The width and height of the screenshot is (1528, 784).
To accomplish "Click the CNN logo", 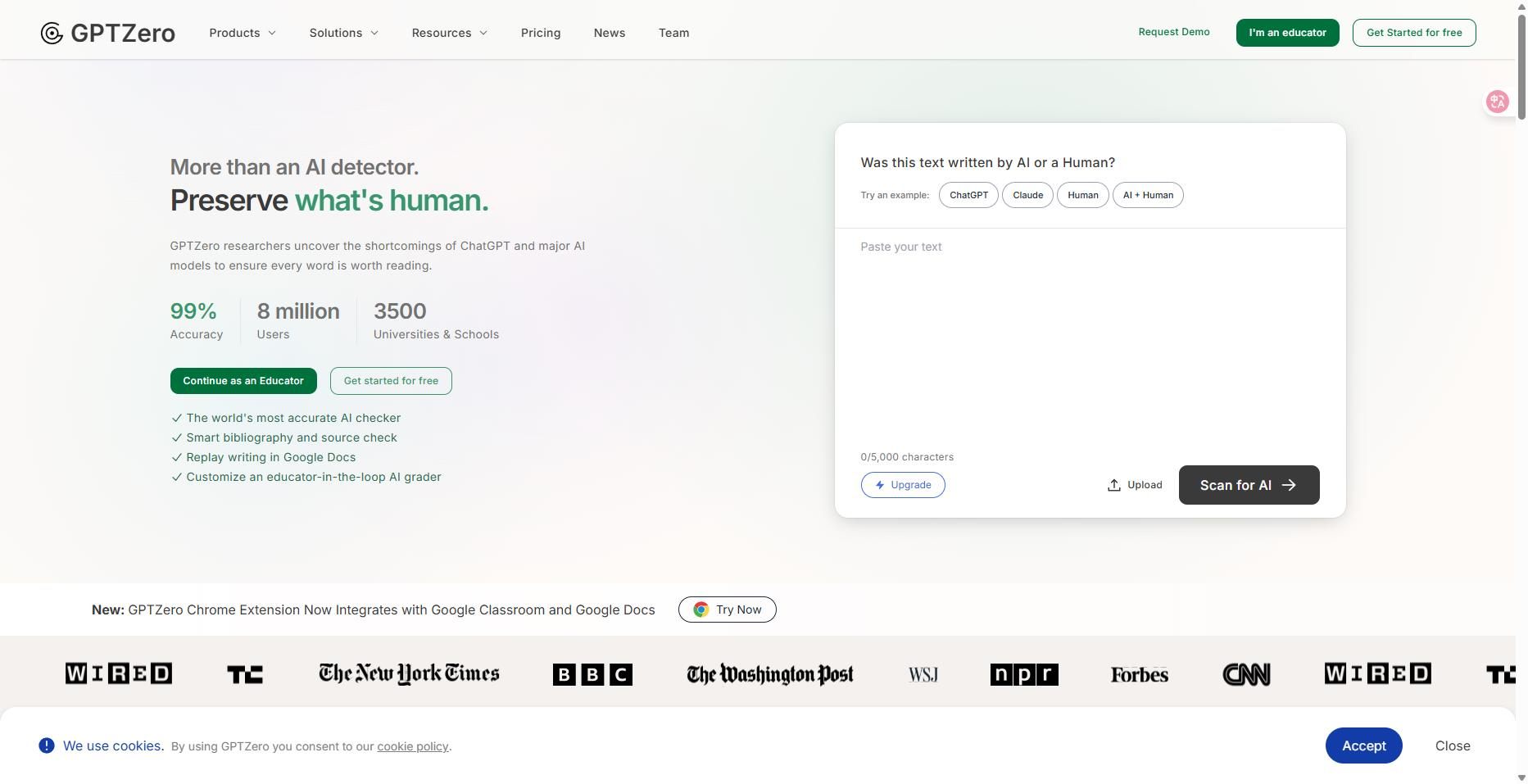I will tap(1246, 674).
